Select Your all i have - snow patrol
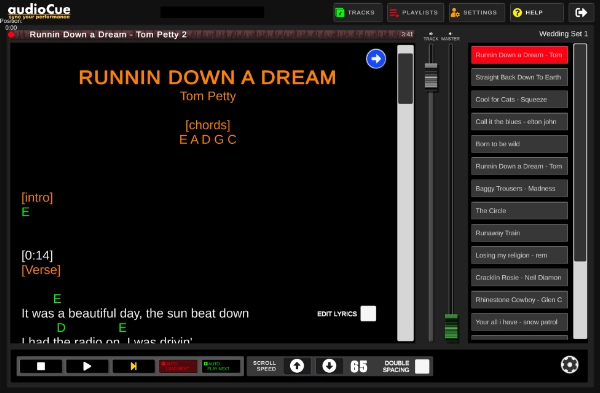Image resolution: width=600 pixels, height=393 pixels. (x=519, y=322)
